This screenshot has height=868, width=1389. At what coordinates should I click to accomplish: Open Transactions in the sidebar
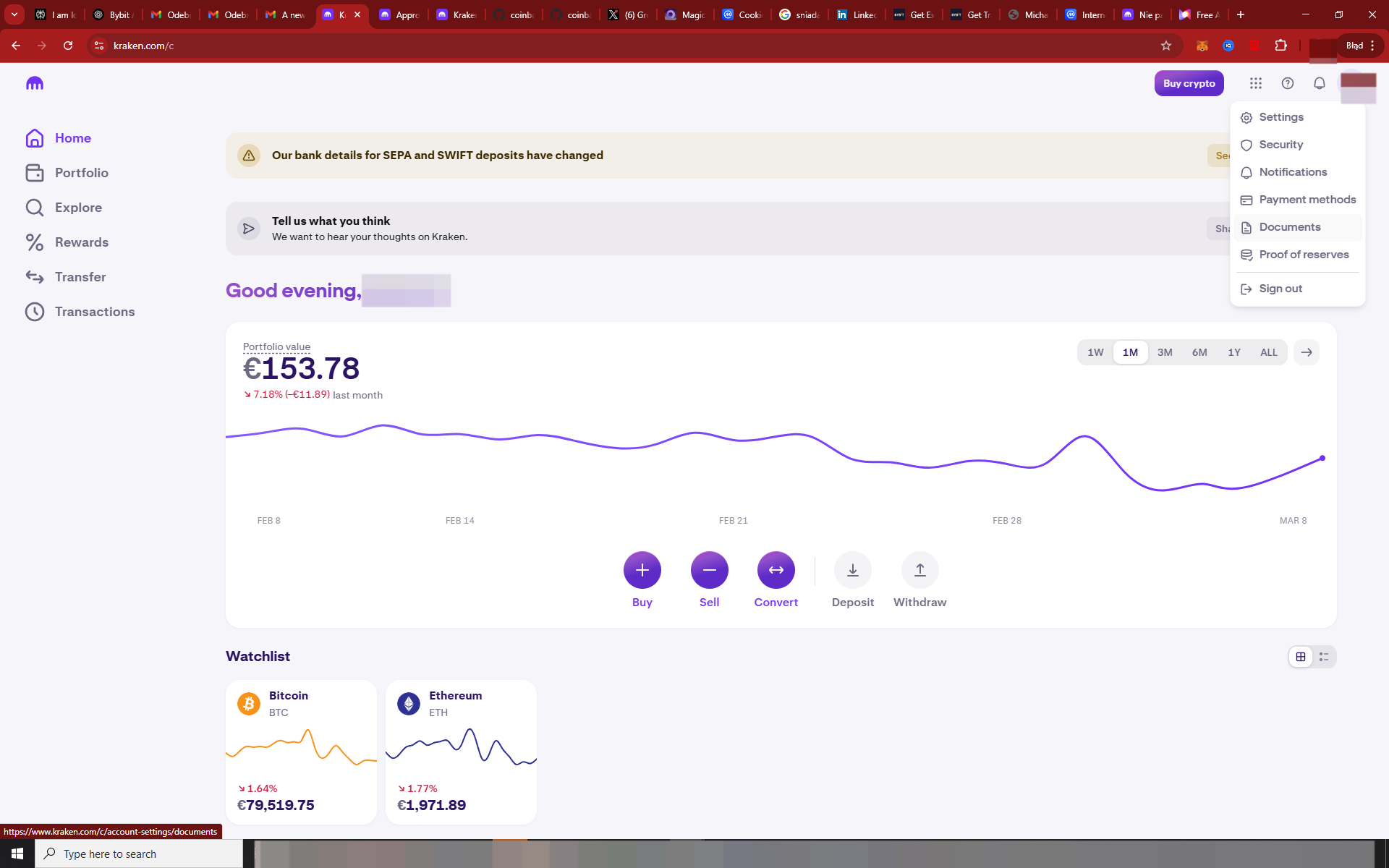point(80,312)
